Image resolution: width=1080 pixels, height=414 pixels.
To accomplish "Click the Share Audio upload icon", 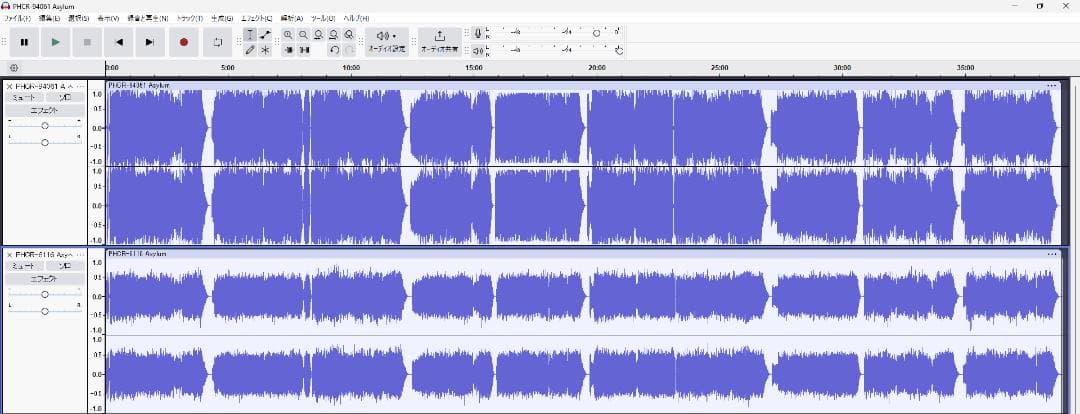I will coord(440,36).
